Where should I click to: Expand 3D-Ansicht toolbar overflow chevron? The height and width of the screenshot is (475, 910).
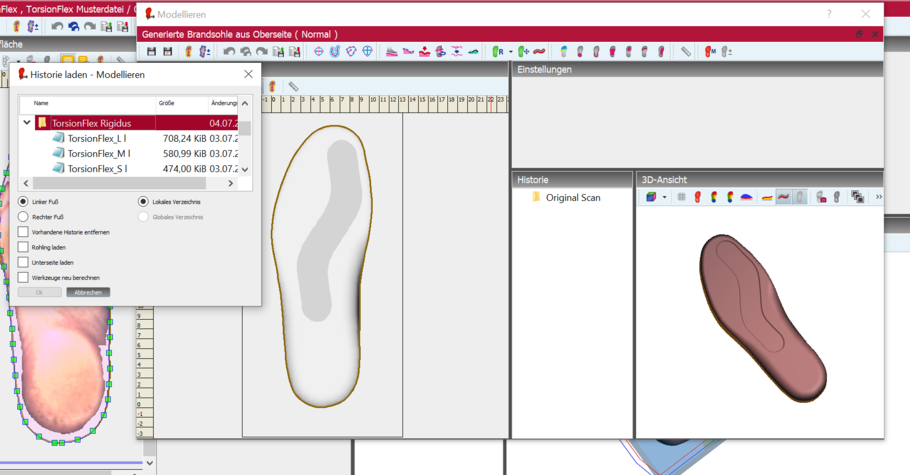coord(878,197)
